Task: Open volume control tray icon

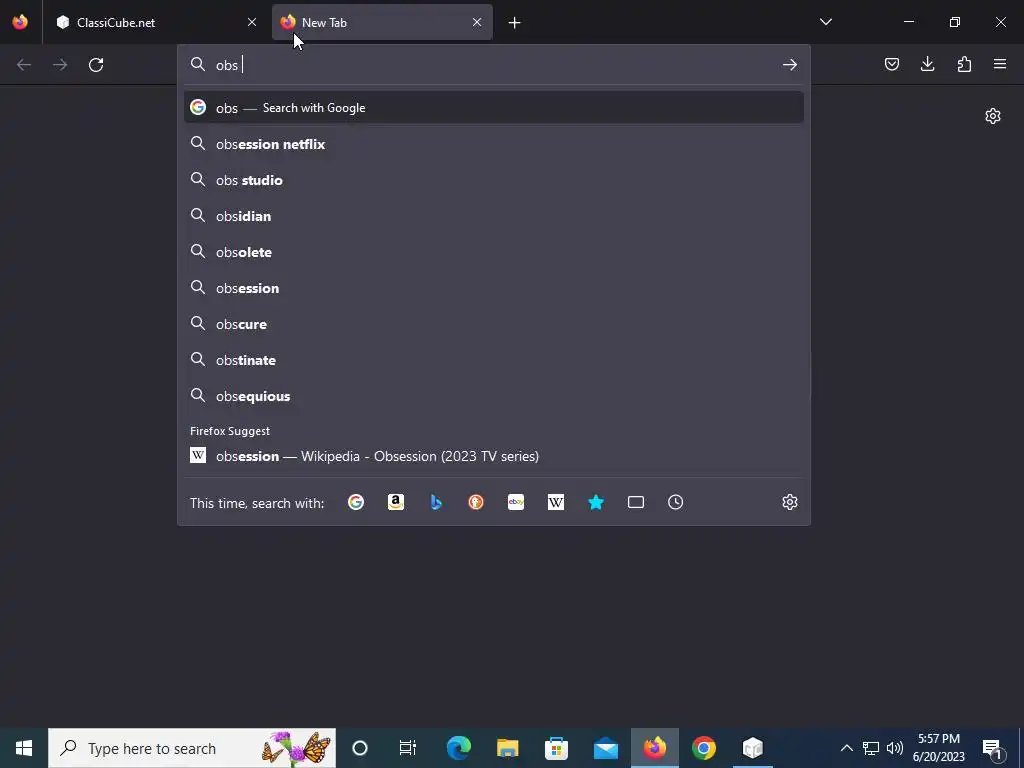Action: coord(895,748)
